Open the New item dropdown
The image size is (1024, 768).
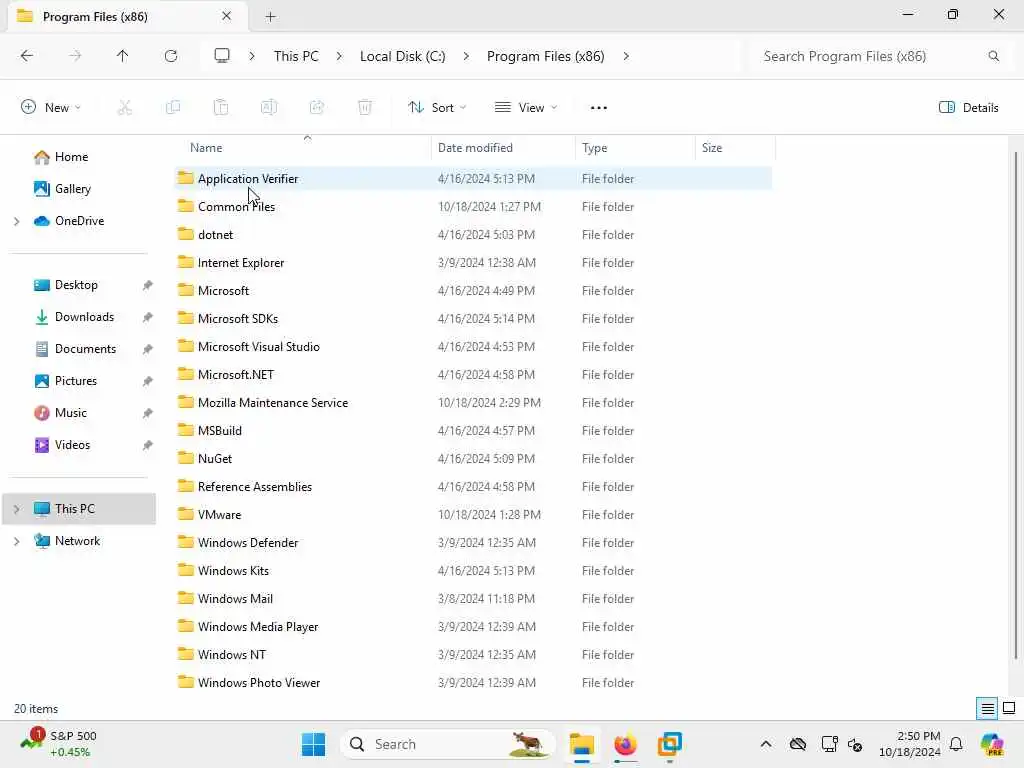pyautogui.click(x=51, y=108)
